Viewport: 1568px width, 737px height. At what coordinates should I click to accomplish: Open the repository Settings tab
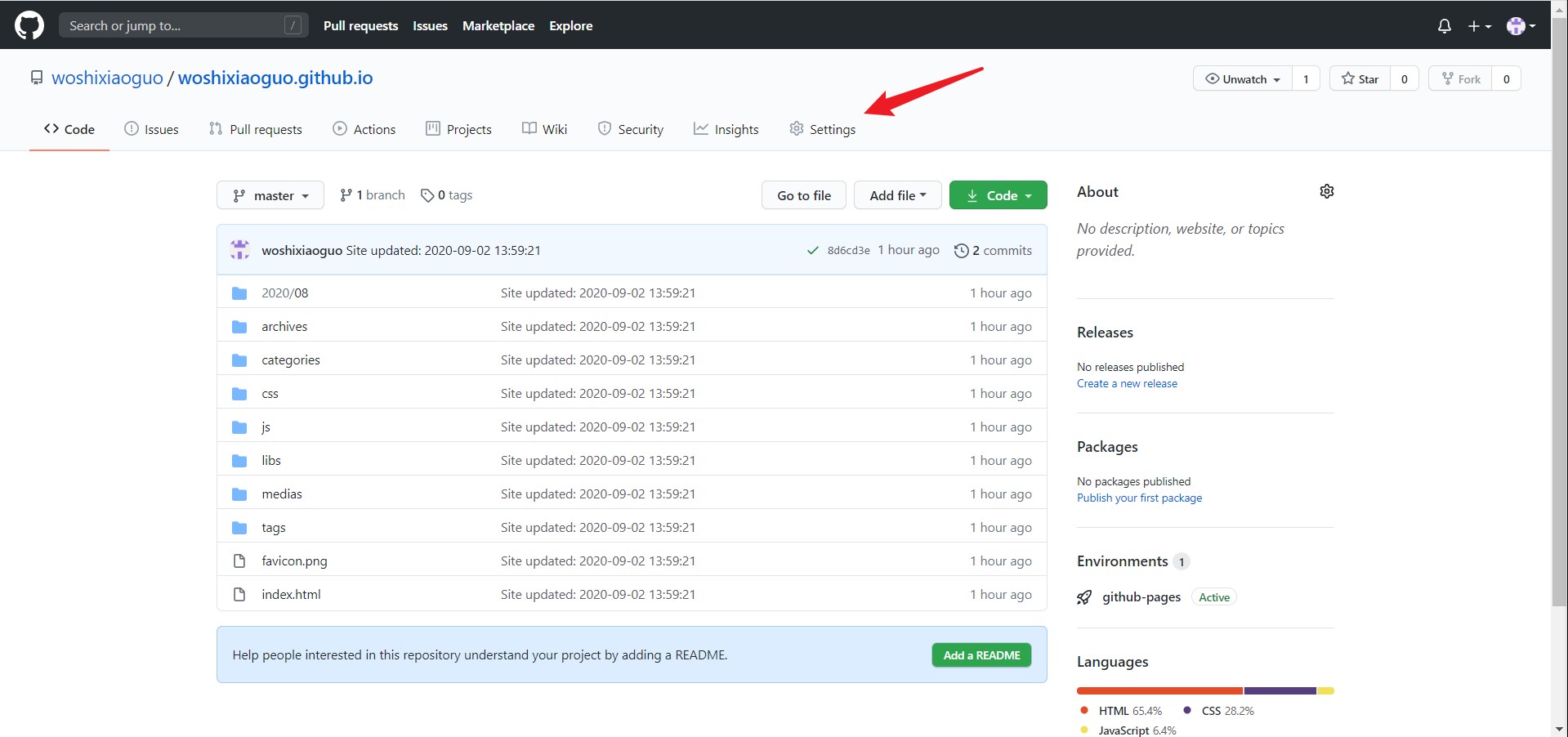click(x=822, y=129)
